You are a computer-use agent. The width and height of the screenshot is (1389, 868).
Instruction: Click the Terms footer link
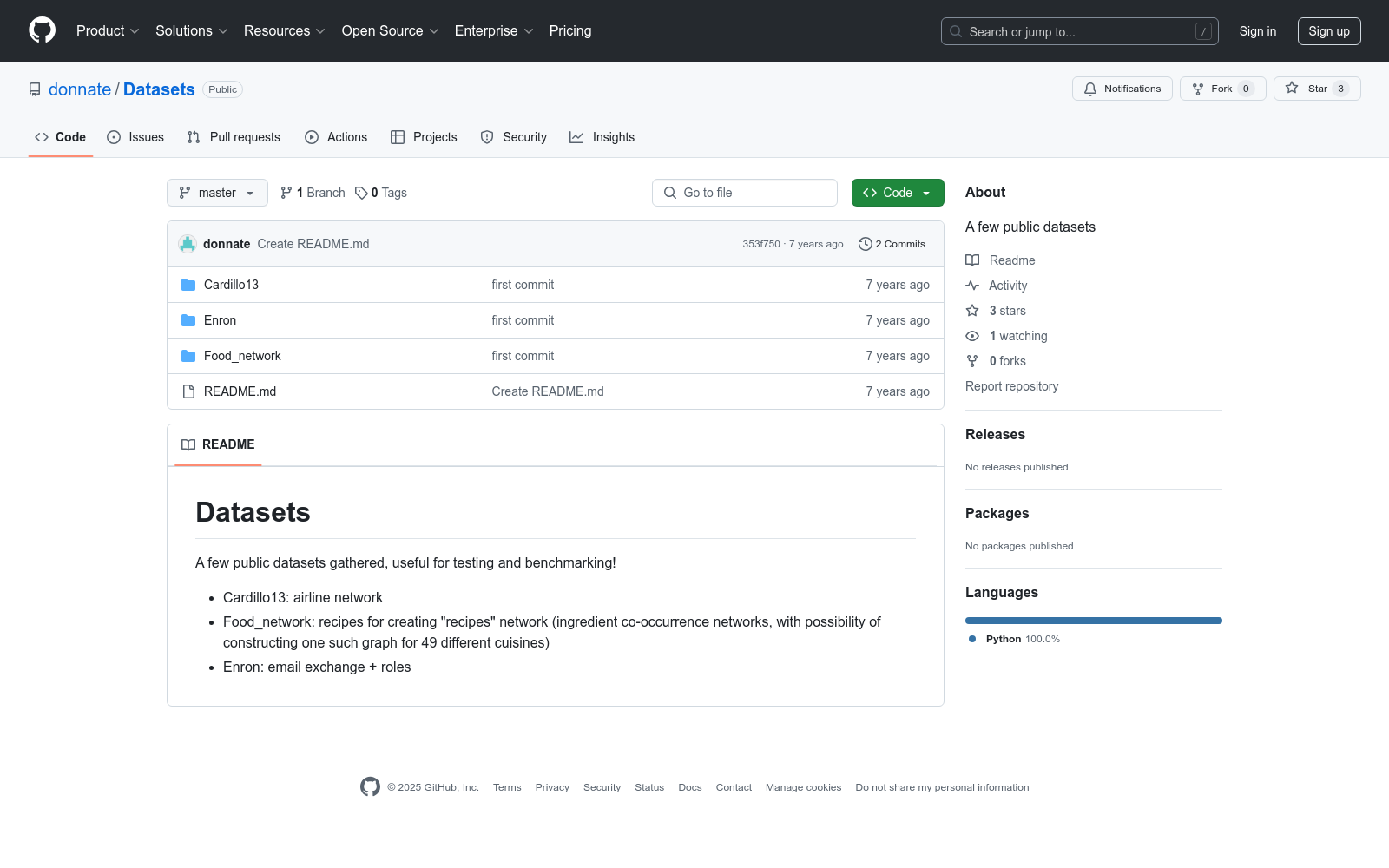click(x=507, y=787)
